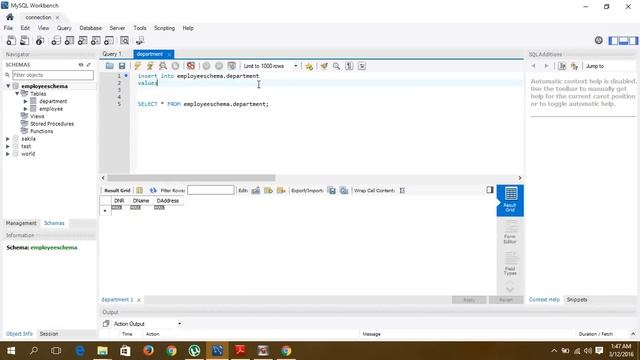Open the Query menu
The image size is (640, 360).
pyautogui.click(x=64, y=28)
